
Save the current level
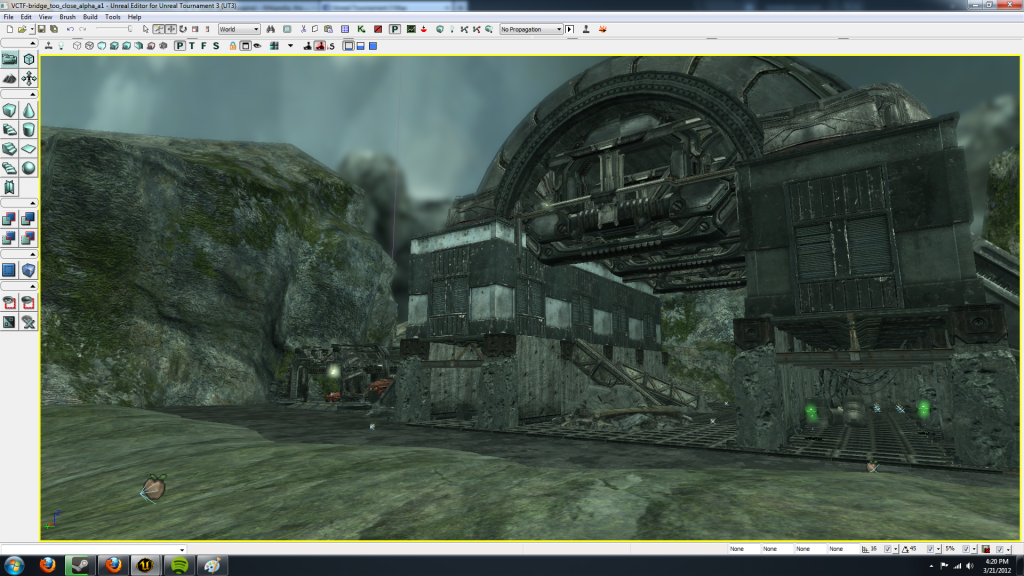coord(41,29)
